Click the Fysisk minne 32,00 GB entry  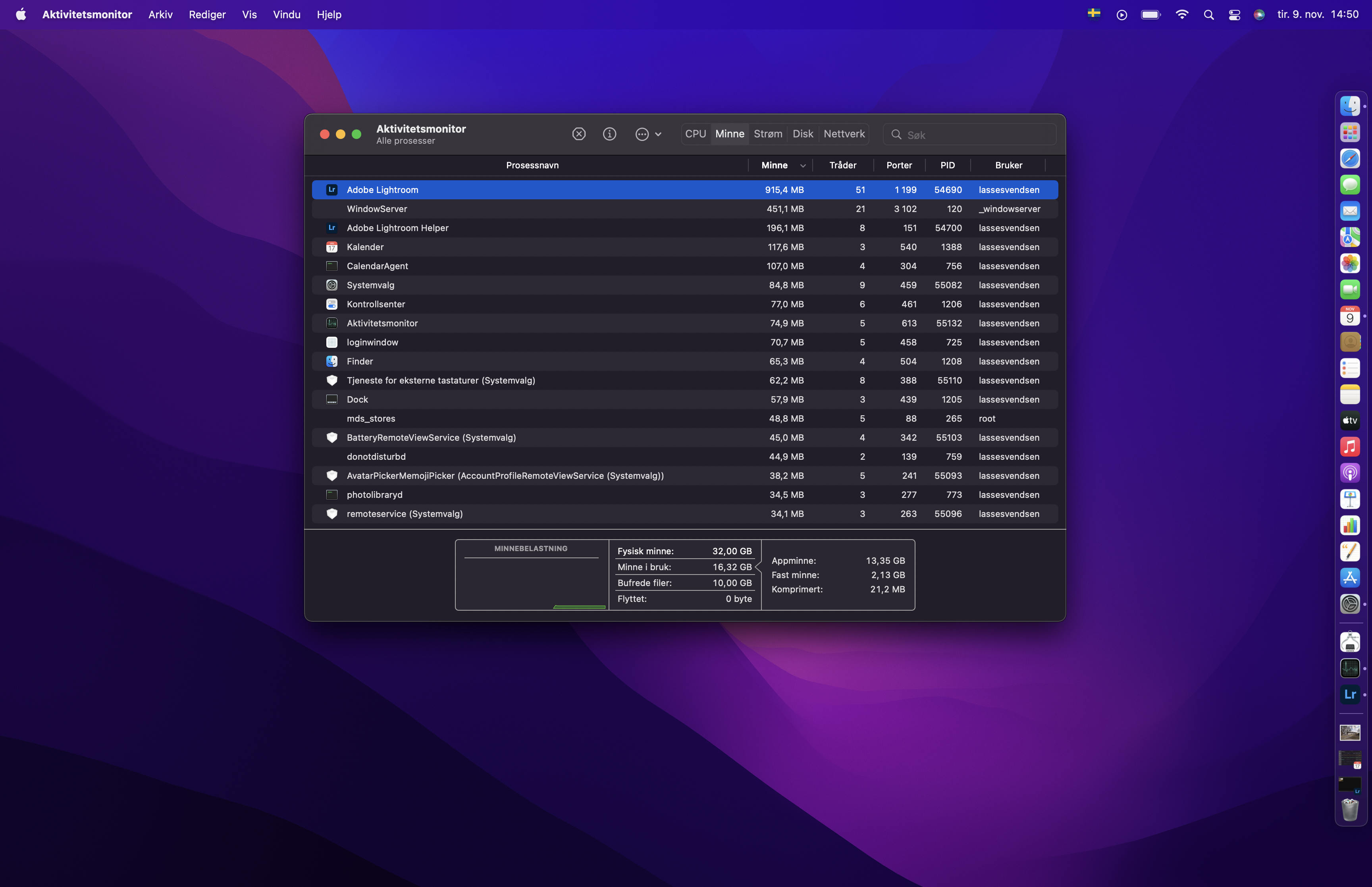point(684,551)
